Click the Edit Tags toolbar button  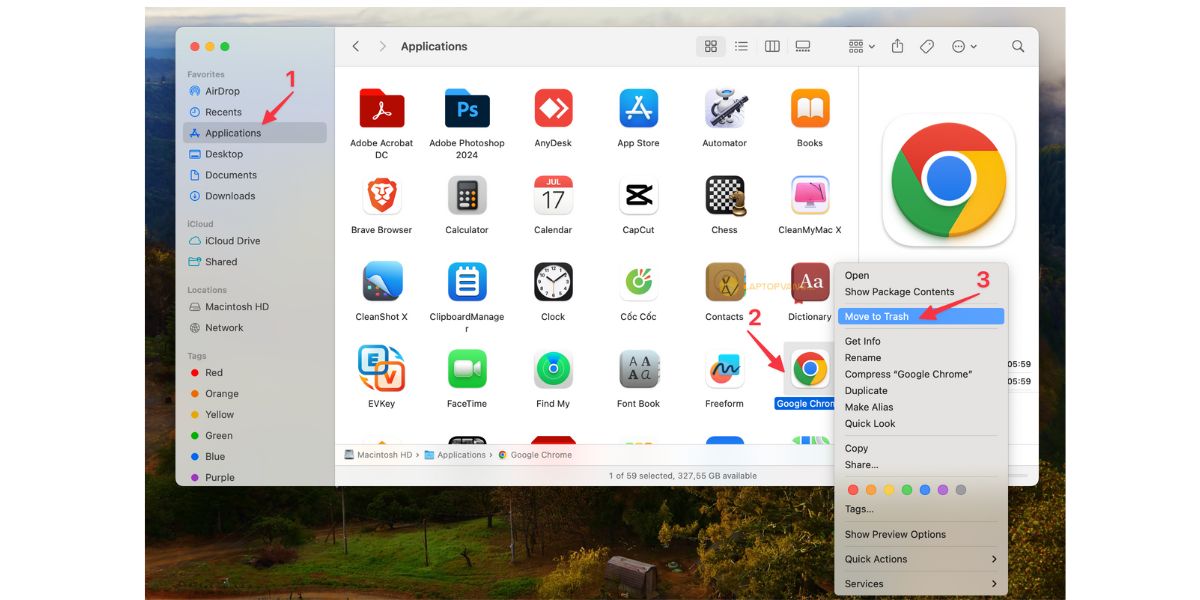[x=927, y=46]
